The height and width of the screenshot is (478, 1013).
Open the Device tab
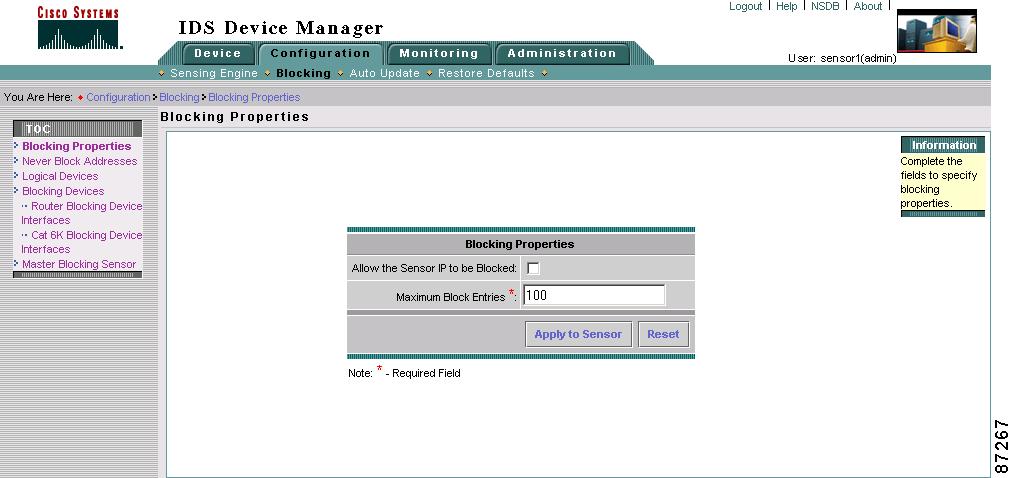(218, 54)
